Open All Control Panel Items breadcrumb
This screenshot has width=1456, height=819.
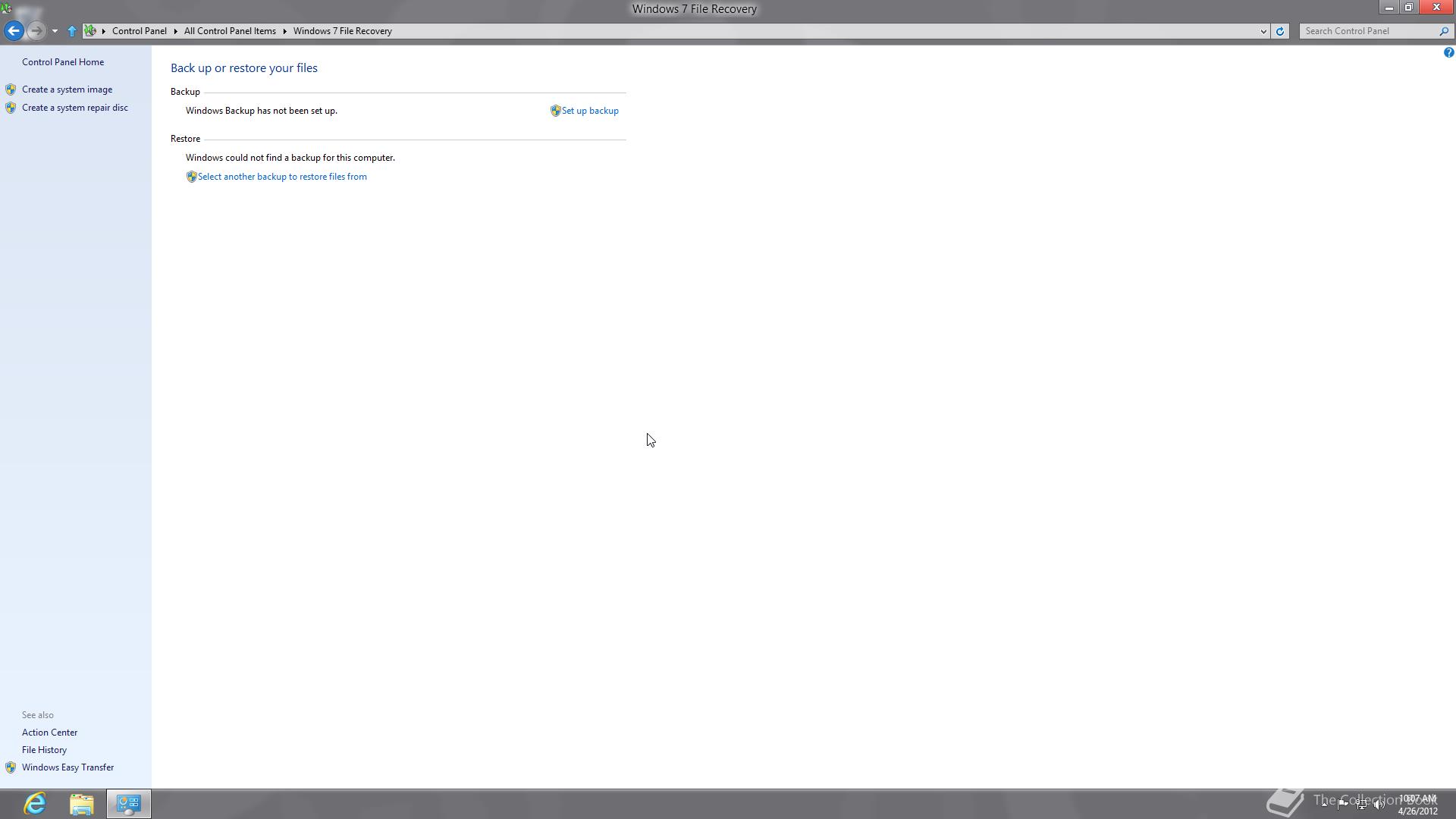[230, 31]
